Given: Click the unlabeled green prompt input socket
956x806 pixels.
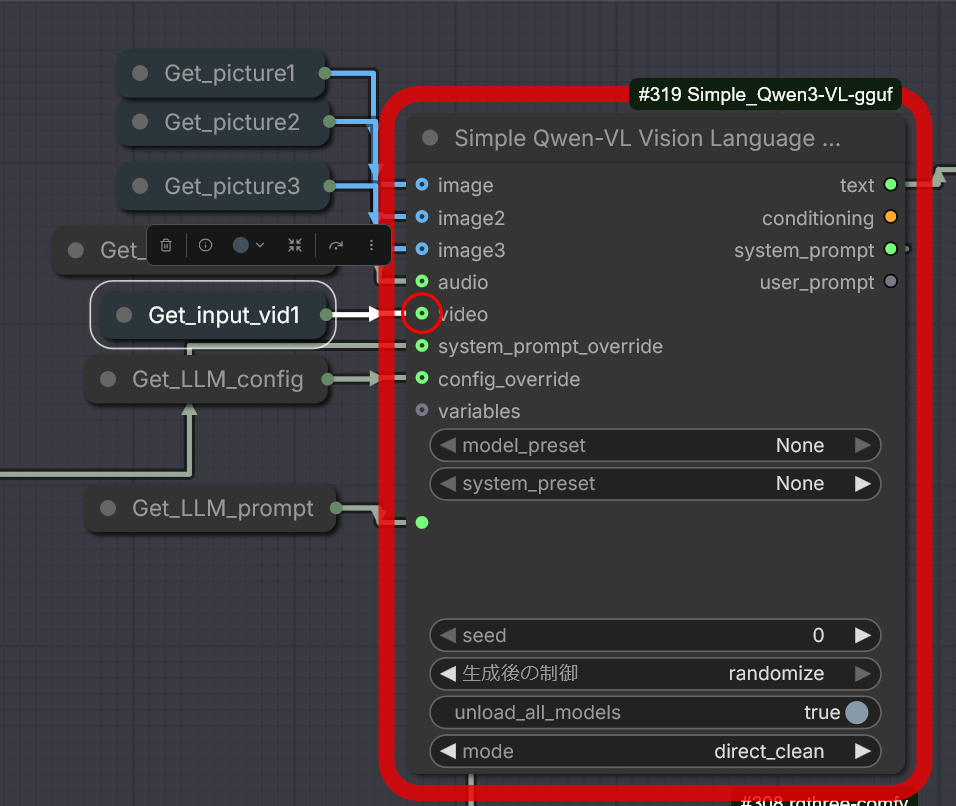Looking at the screenshot, I should (x=422, y=522).
